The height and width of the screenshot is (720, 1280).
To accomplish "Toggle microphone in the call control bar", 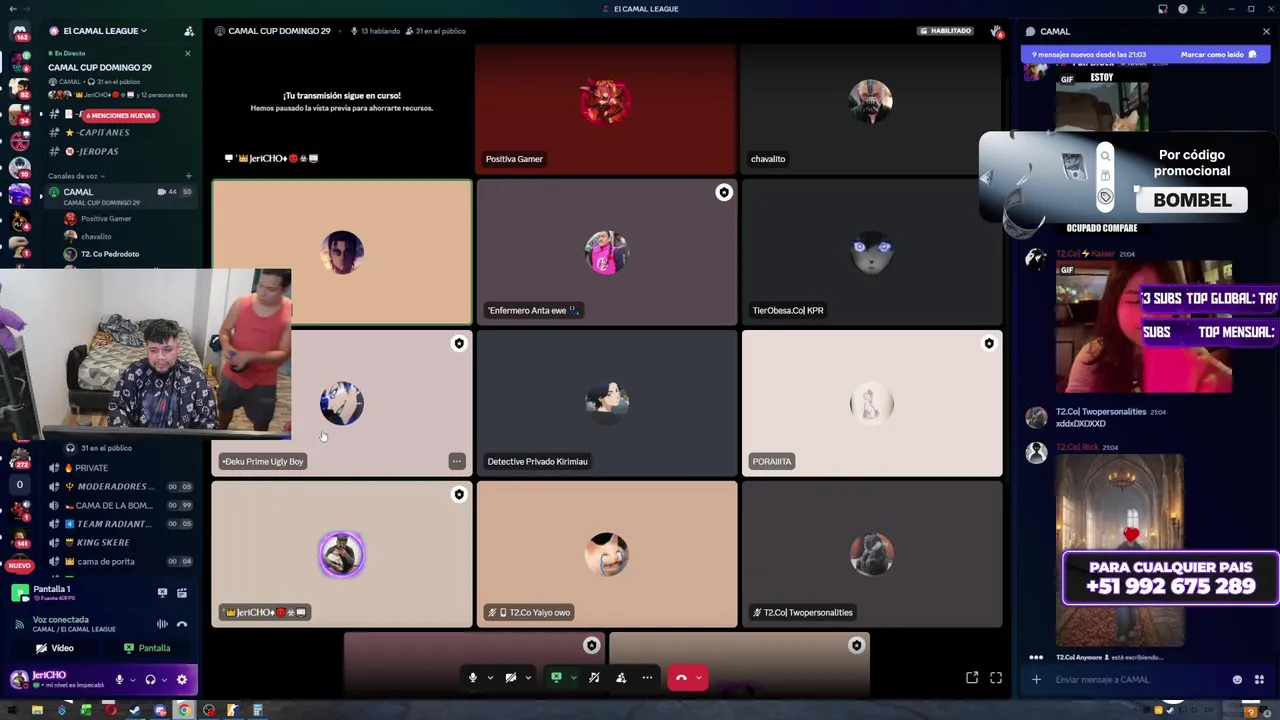I will coord(473,677).
